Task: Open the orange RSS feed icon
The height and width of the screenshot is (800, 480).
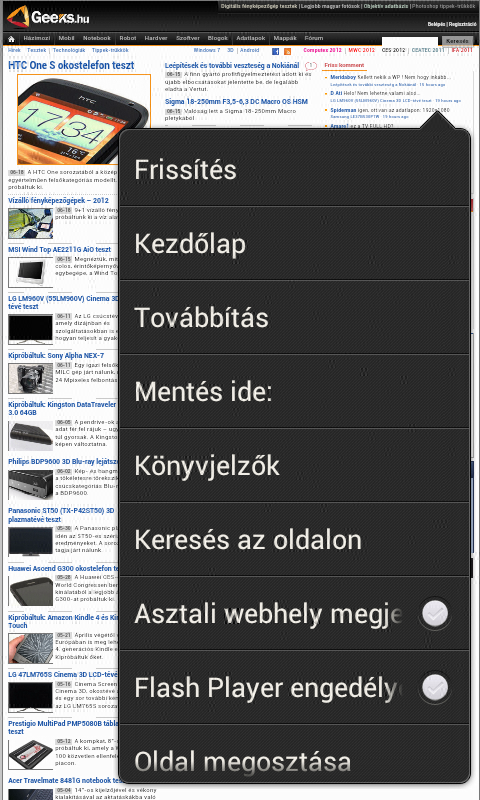Action: tap(288, 52)
